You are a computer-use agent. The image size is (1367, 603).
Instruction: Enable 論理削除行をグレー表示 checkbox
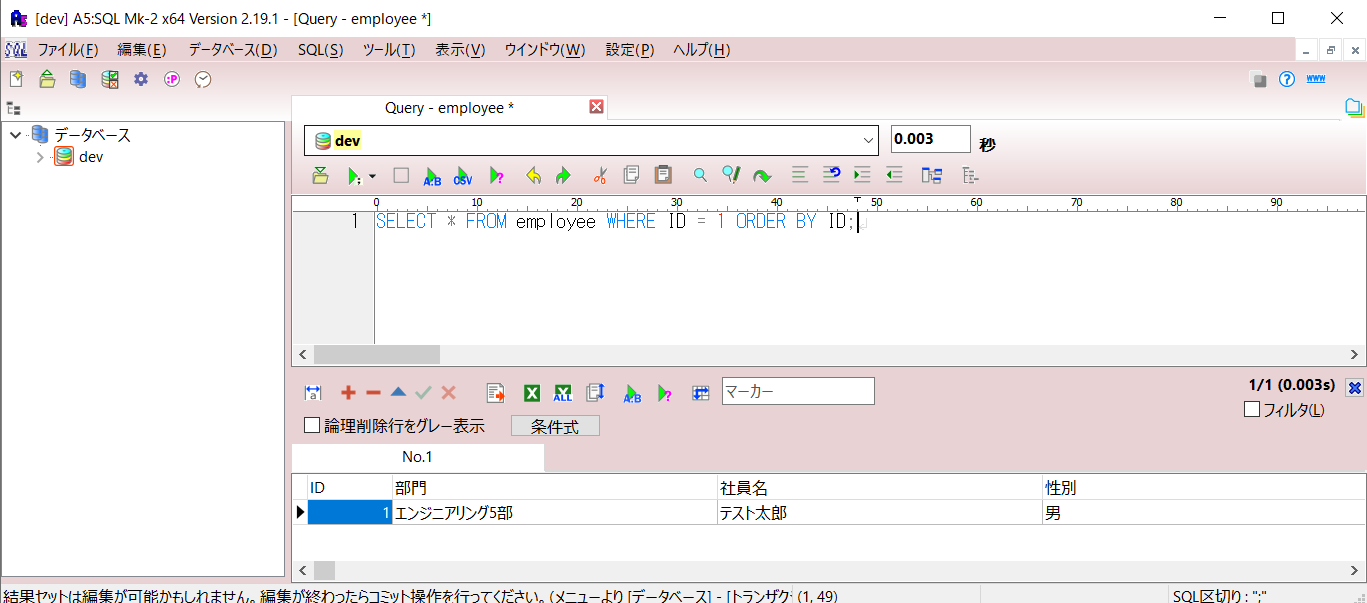click(312, 426)
